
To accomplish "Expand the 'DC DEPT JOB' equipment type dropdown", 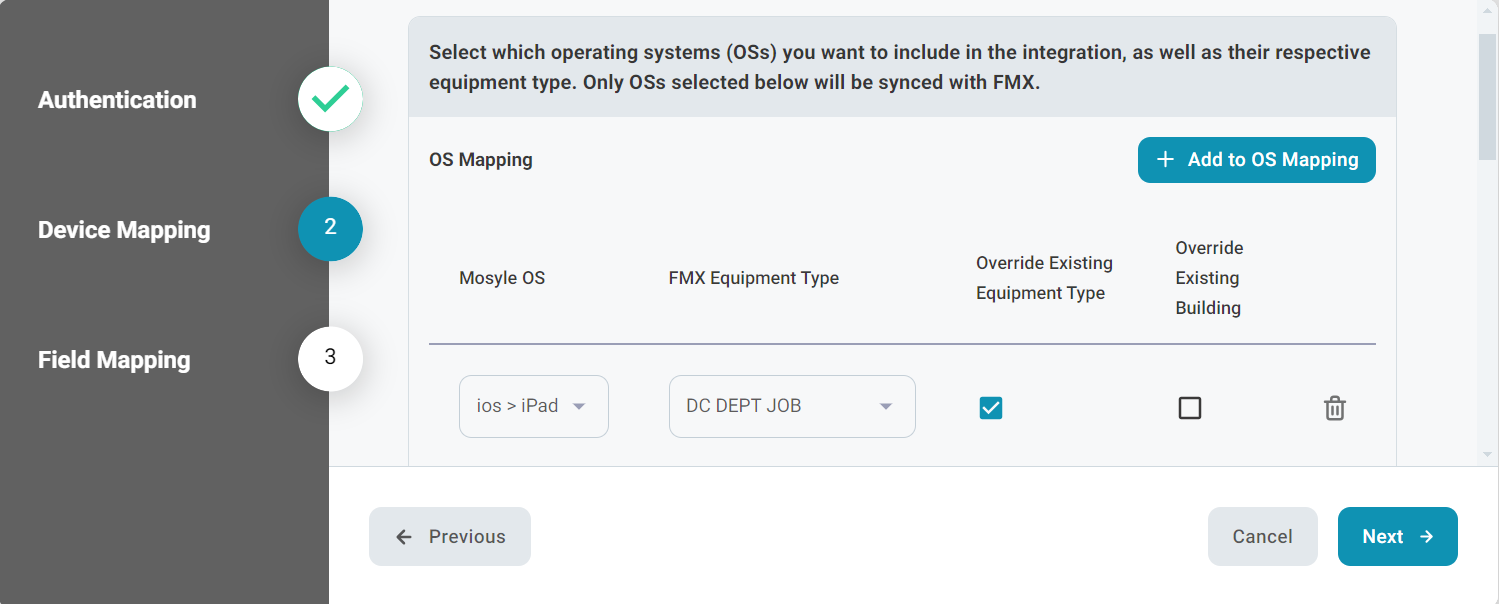I will click(x=791, y=406).
